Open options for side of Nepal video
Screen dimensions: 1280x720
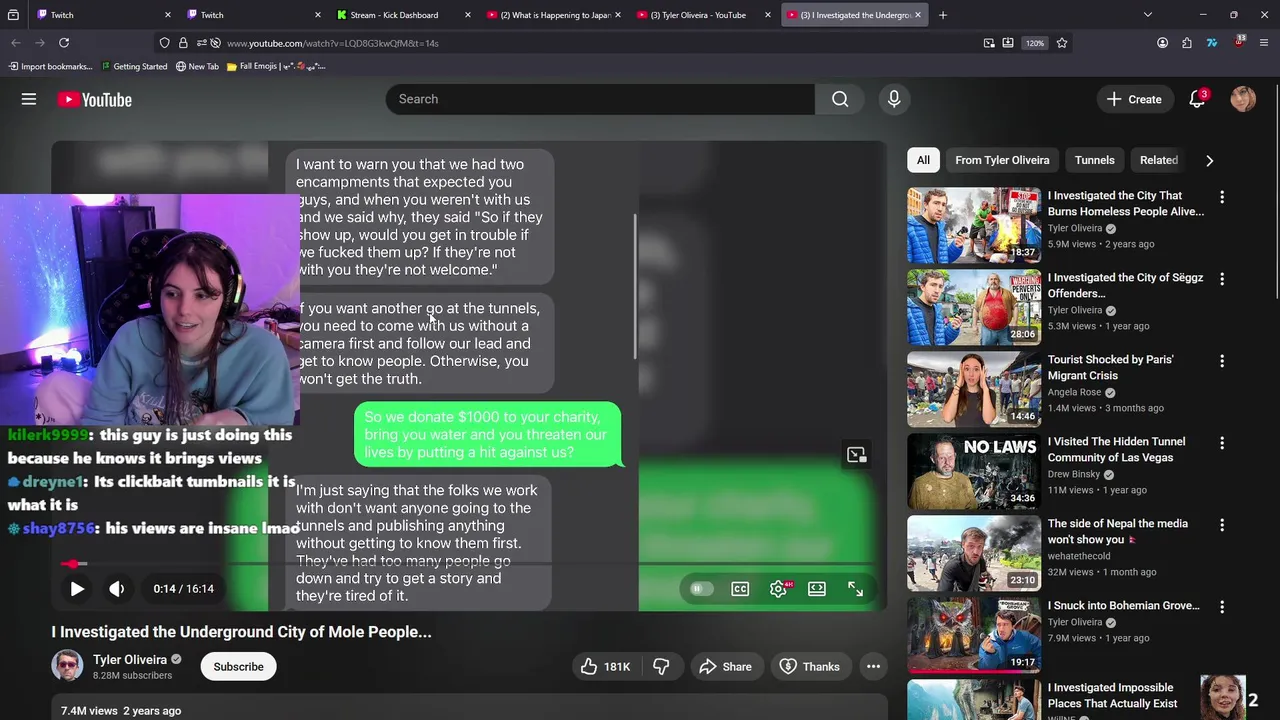click(x=1221, y=525)
